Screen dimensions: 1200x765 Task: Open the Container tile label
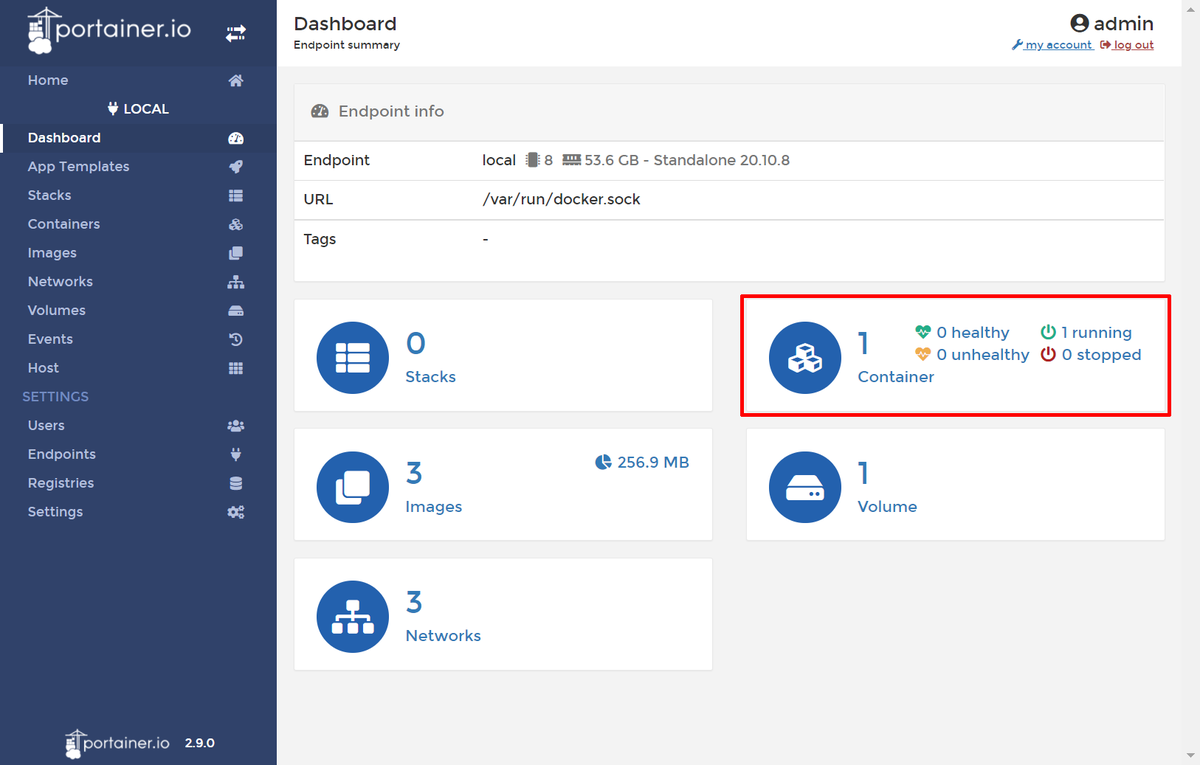[x=896, y=377]
